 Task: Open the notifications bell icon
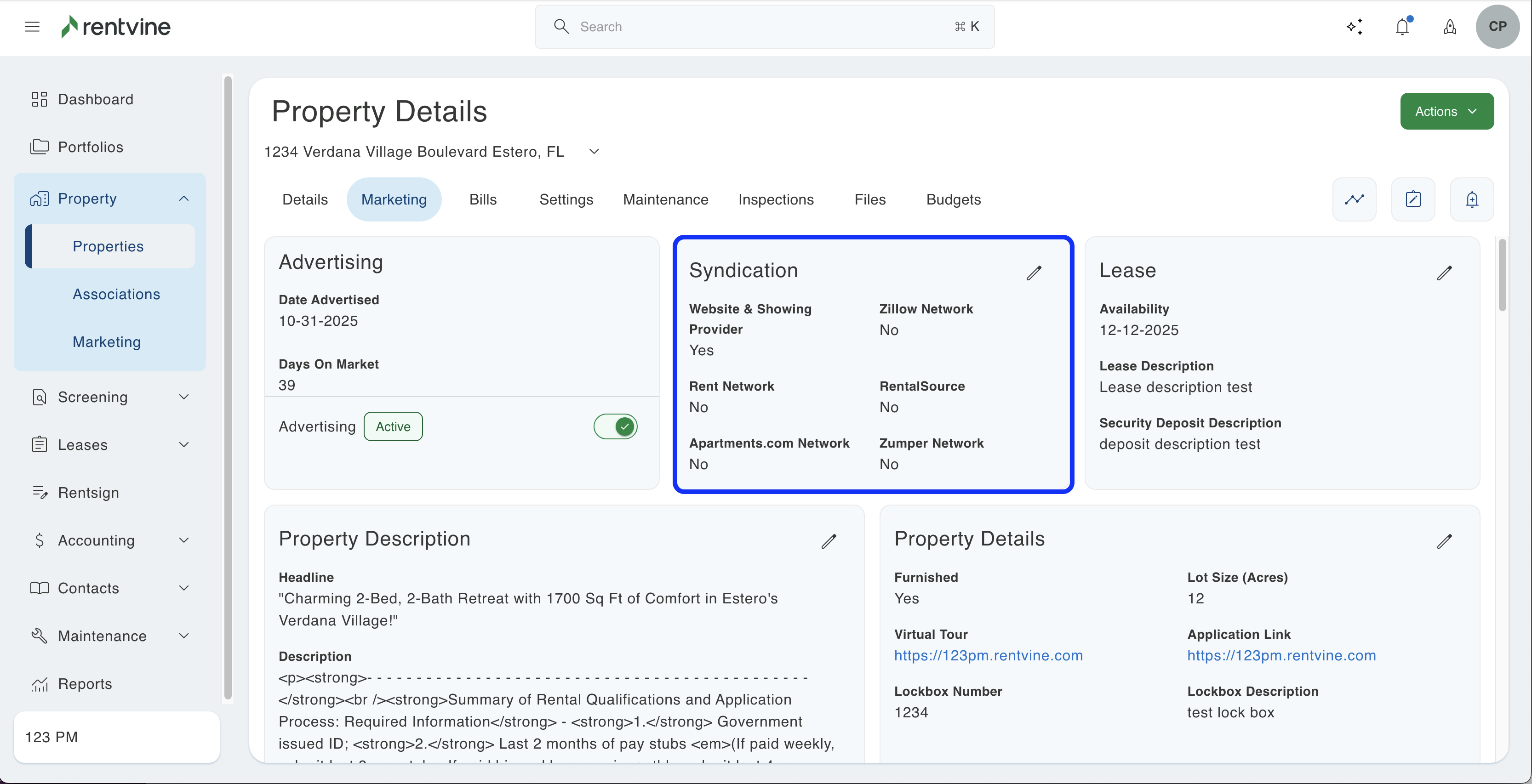1402,27
